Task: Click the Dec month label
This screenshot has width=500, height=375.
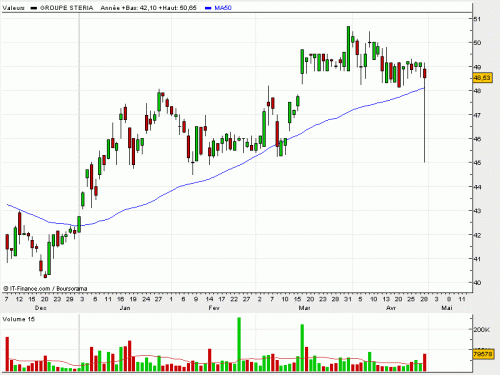Action: [41, 308]
